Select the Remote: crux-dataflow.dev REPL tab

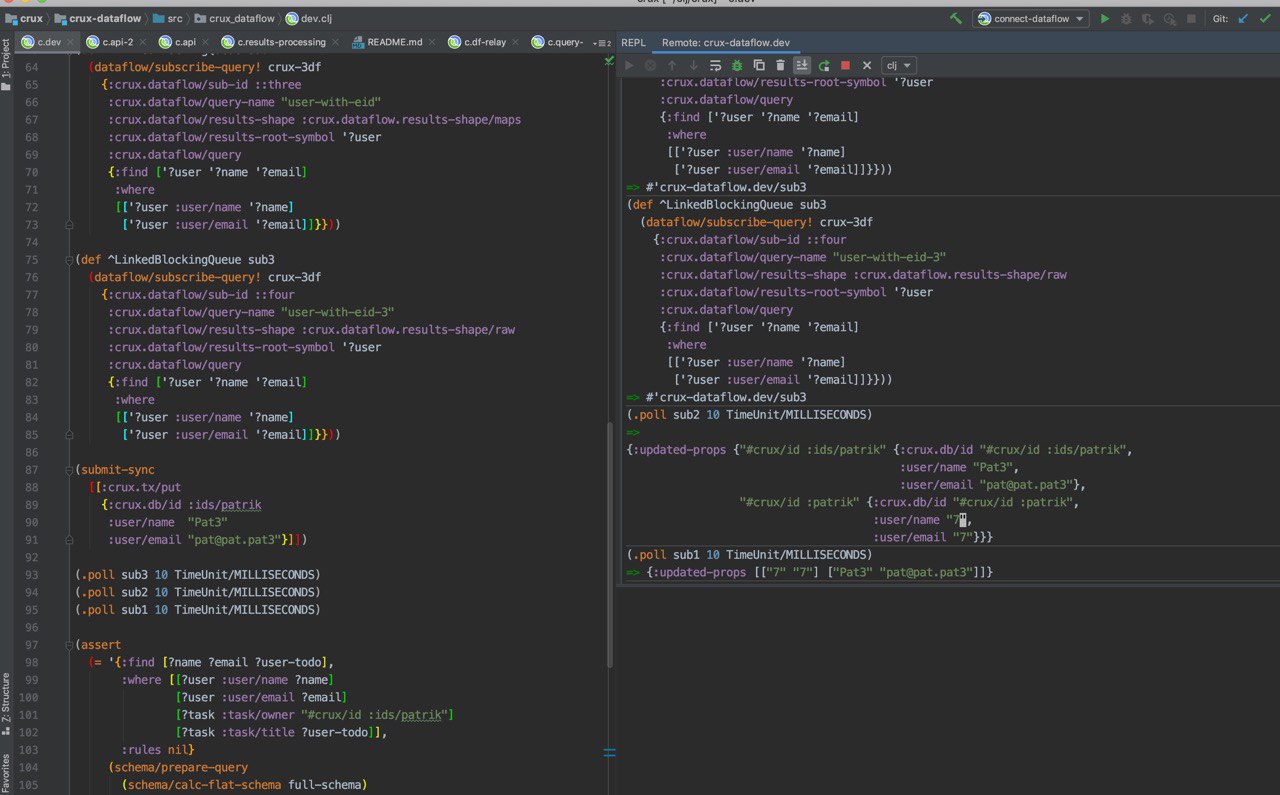pyautogui.click(x=726, y=43)
